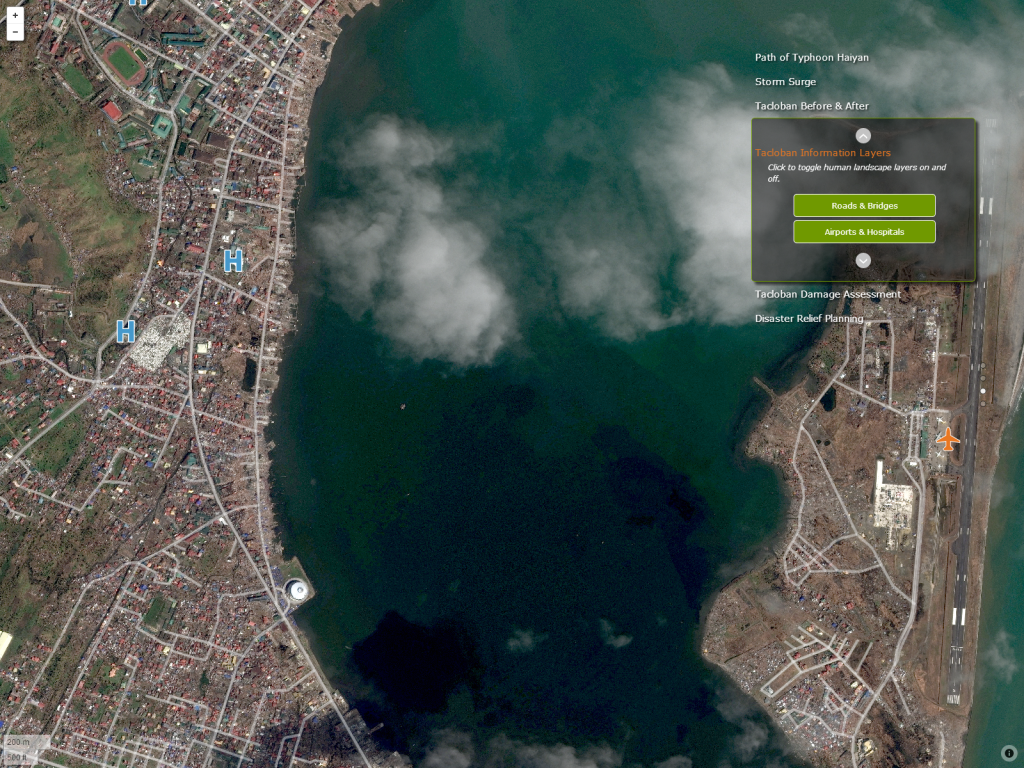Screen dimensions: 1024x768
Task: Click the hospital marker cut off at top edge
Action: 138,3
